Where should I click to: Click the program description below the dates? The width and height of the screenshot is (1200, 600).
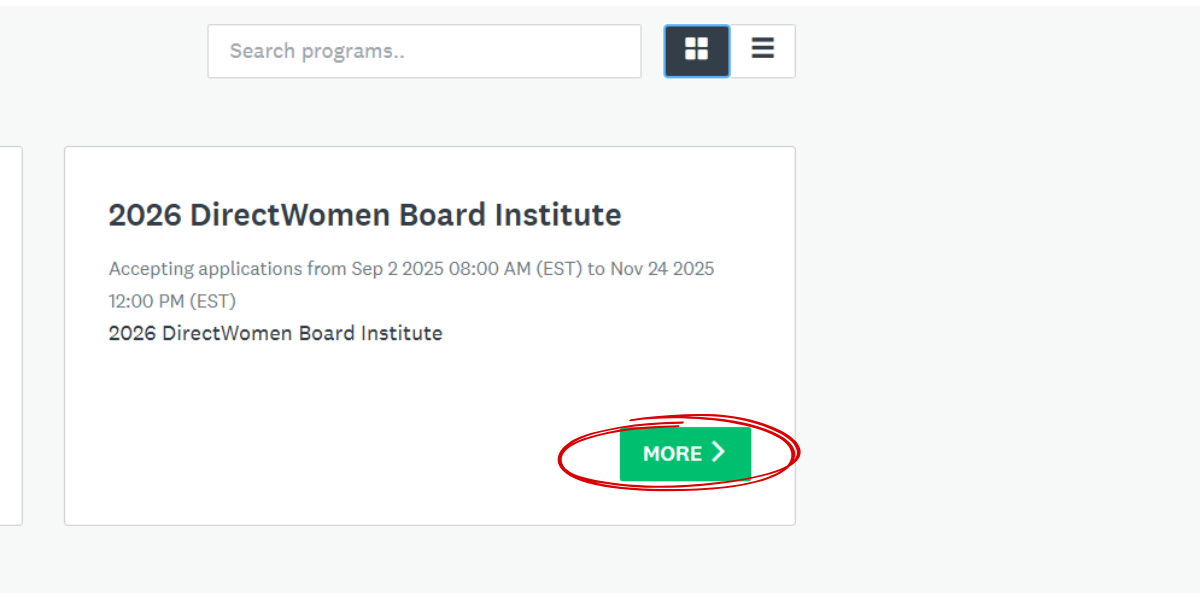click(x=275, y=333)
